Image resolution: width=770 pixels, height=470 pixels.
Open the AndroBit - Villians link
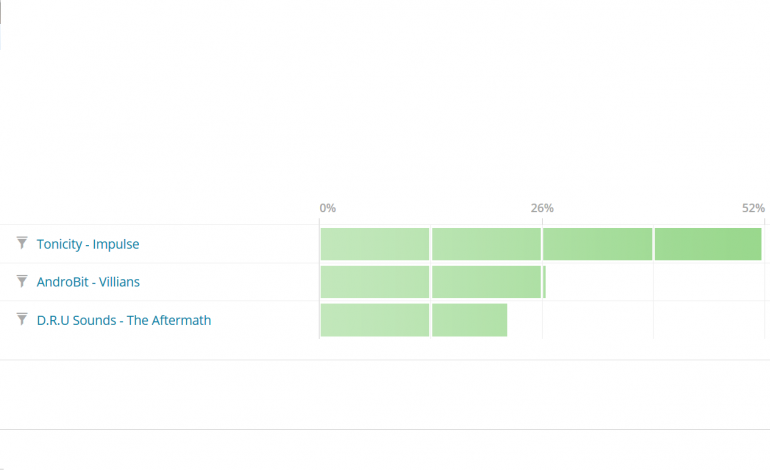coord(88,282)
